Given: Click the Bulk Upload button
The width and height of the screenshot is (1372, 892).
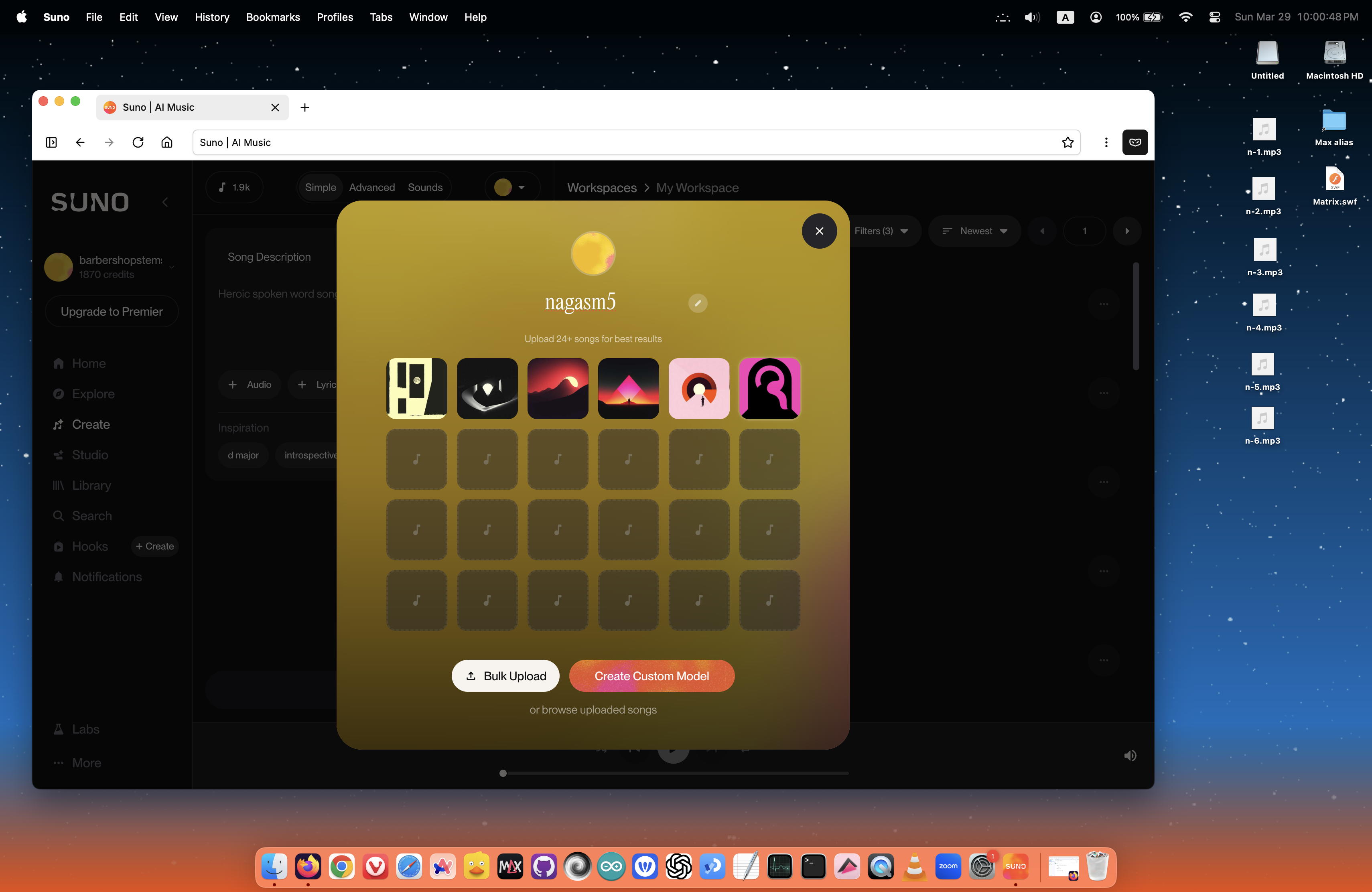Looking at the screenshot, I should pyautogui.click(x=505, y=676).
